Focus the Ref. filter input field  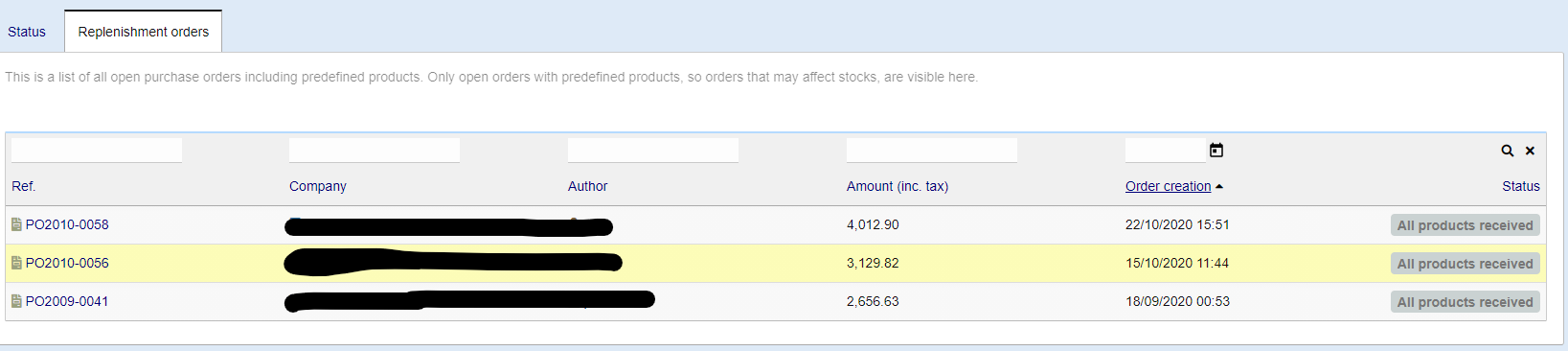[97, 150]
